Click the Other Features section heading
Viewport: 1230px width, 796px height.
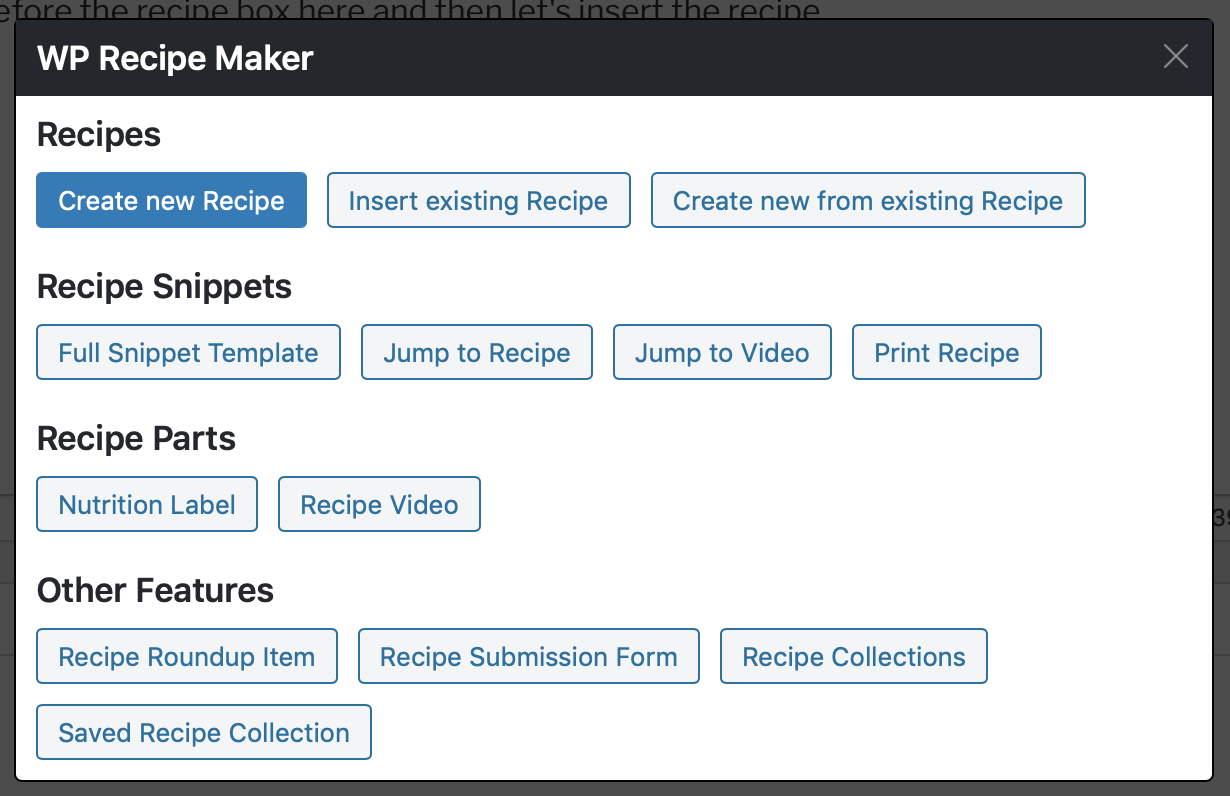click(155, 591)
